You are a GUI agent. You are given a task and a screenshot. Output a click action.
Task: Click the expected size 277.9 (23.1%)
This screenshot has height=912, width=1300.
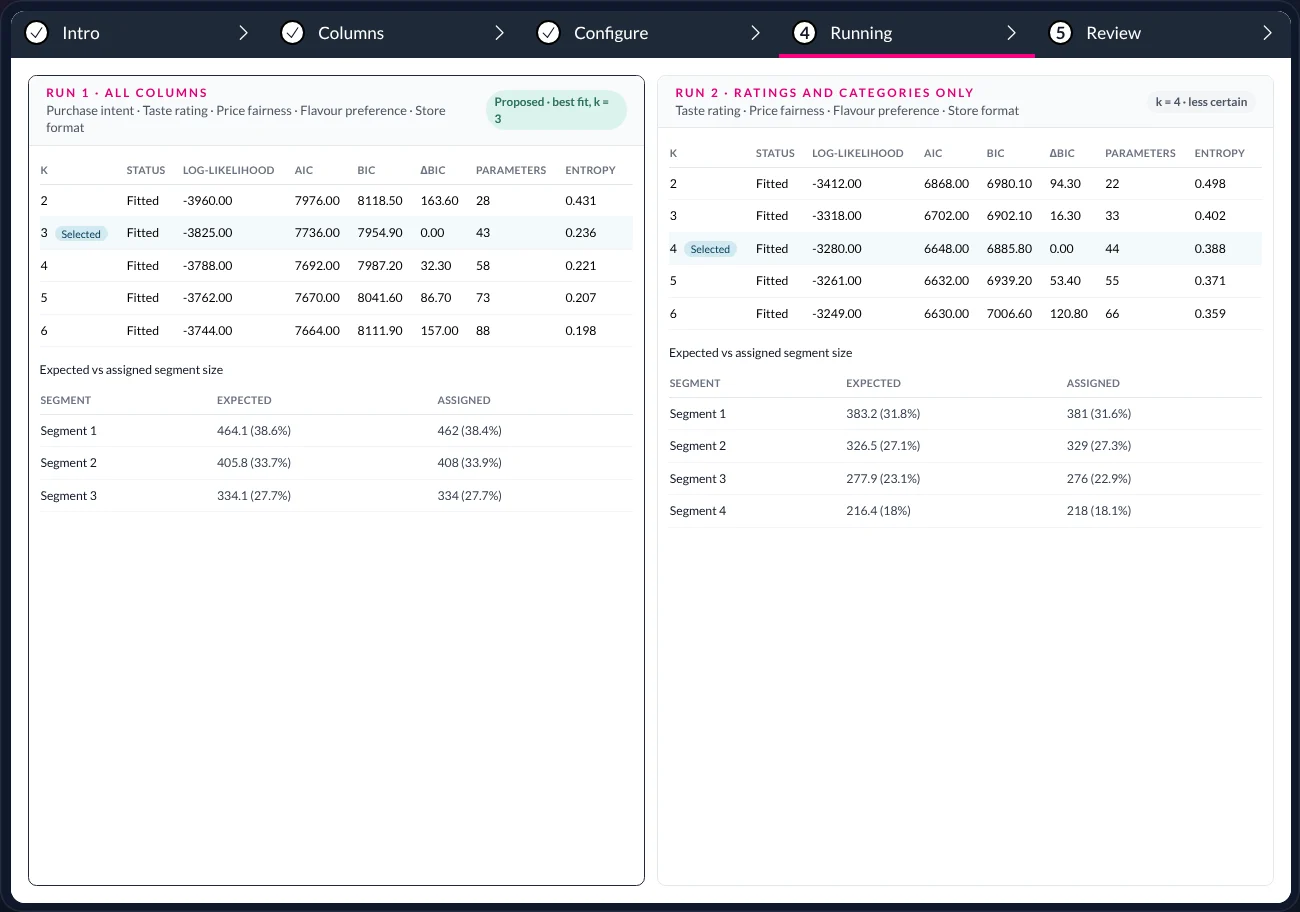(883, 479)
